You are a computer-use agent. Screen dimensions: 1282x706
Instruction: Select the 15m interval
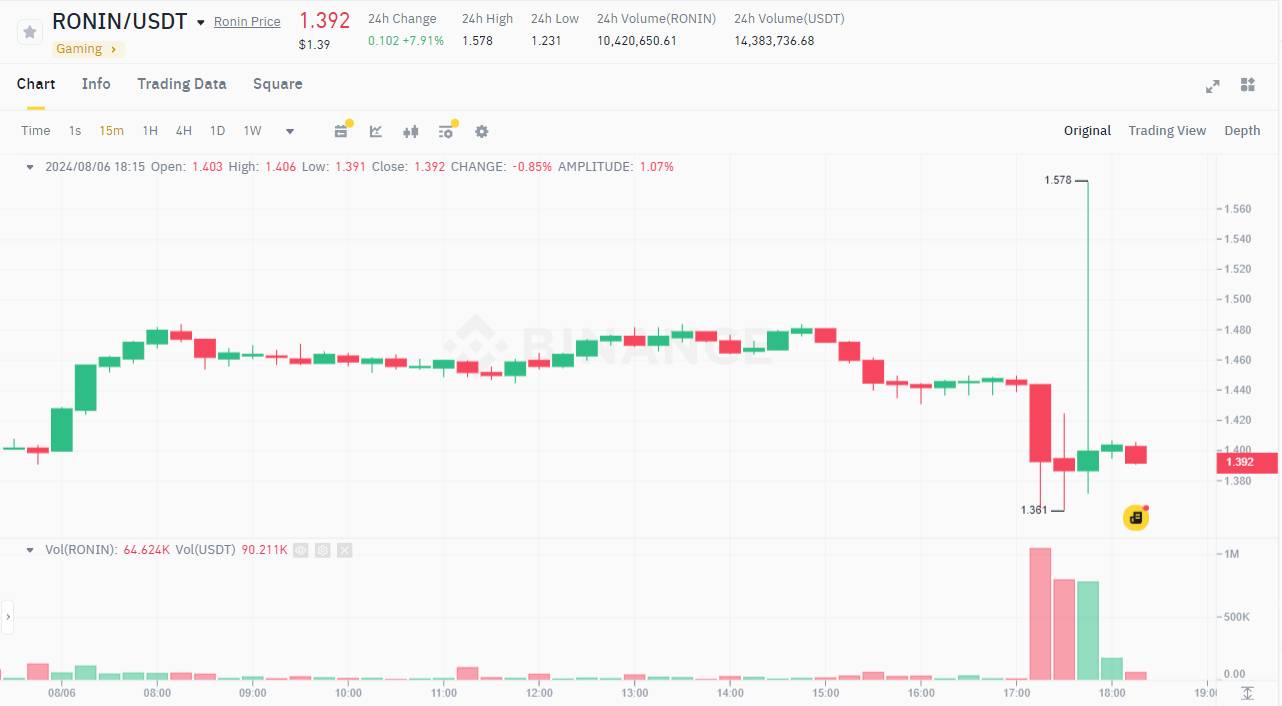pyautogui.click(x=111, y=130)
